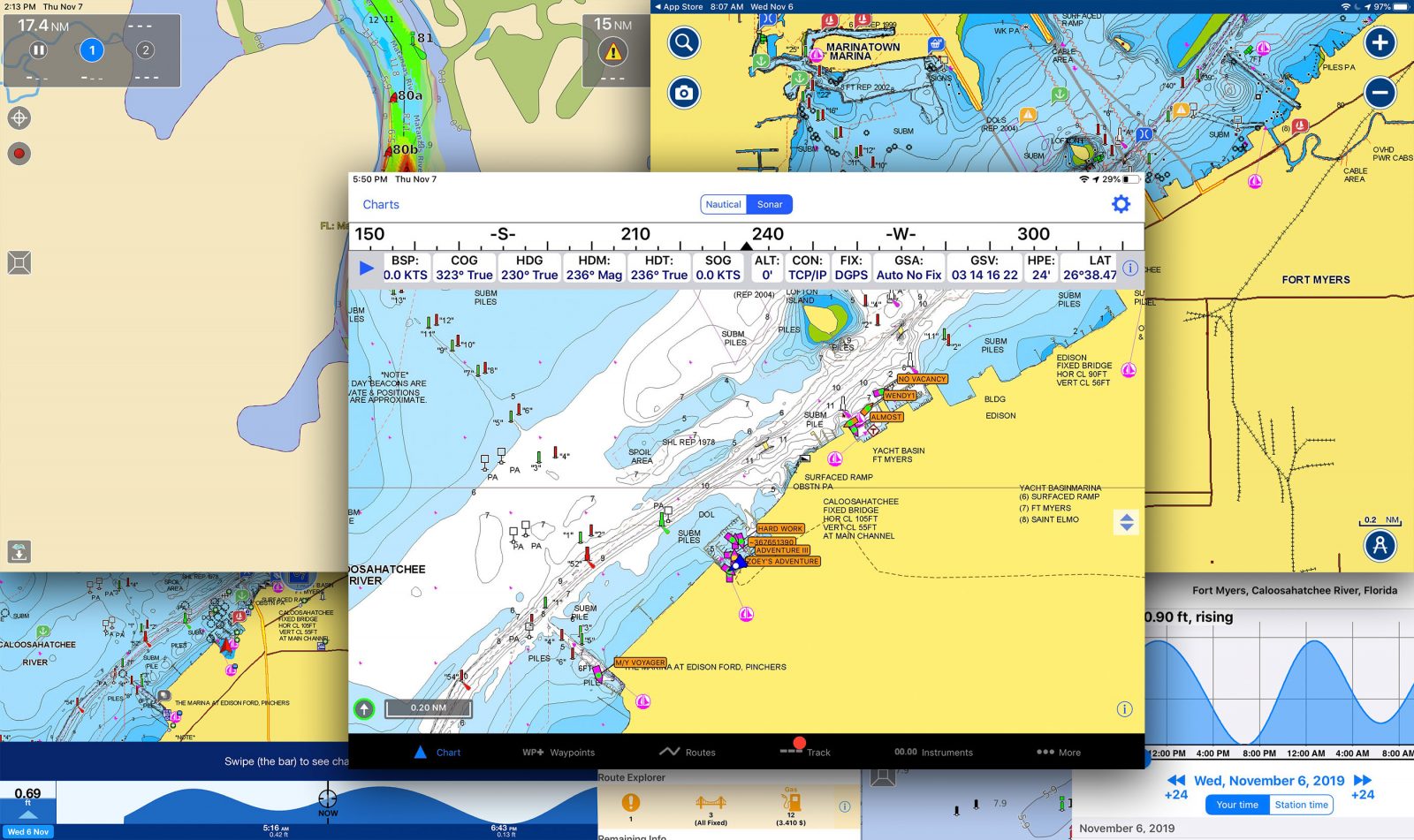1414x840 pixels.
Task: Tap the orange alert icon in Route Explorer
Action: pyautogui.click(x=630, y=802)
